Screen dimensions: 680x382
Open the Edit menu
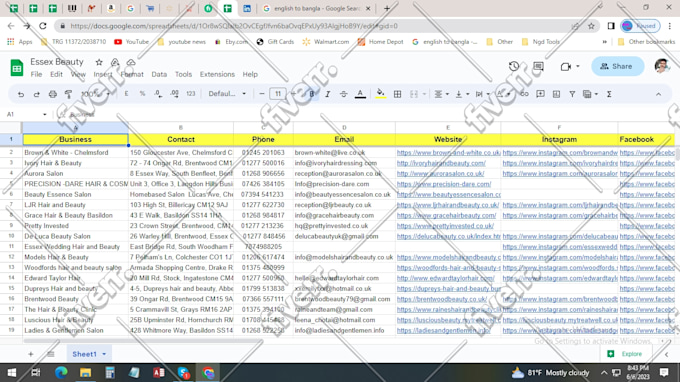pos(56,74)
